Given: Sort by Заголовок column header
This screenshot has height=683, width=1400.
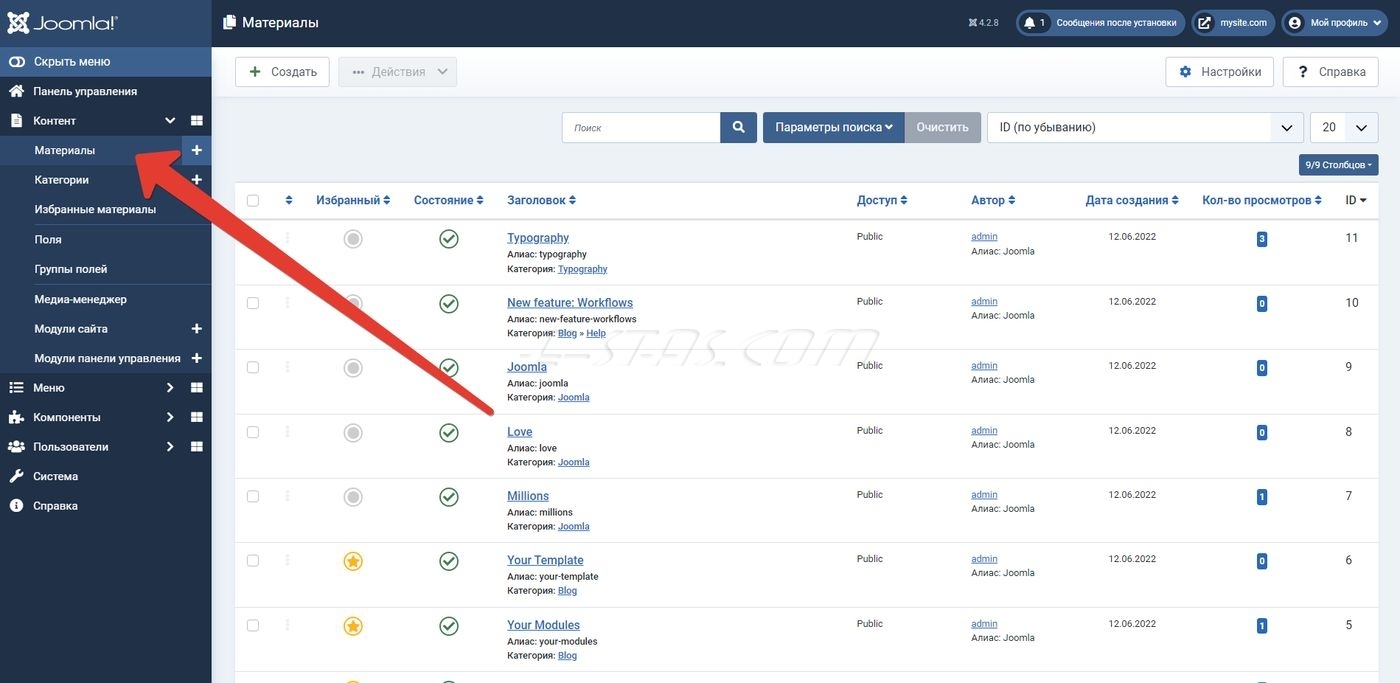Looking at the screenshot, I should tap(541, 201).
